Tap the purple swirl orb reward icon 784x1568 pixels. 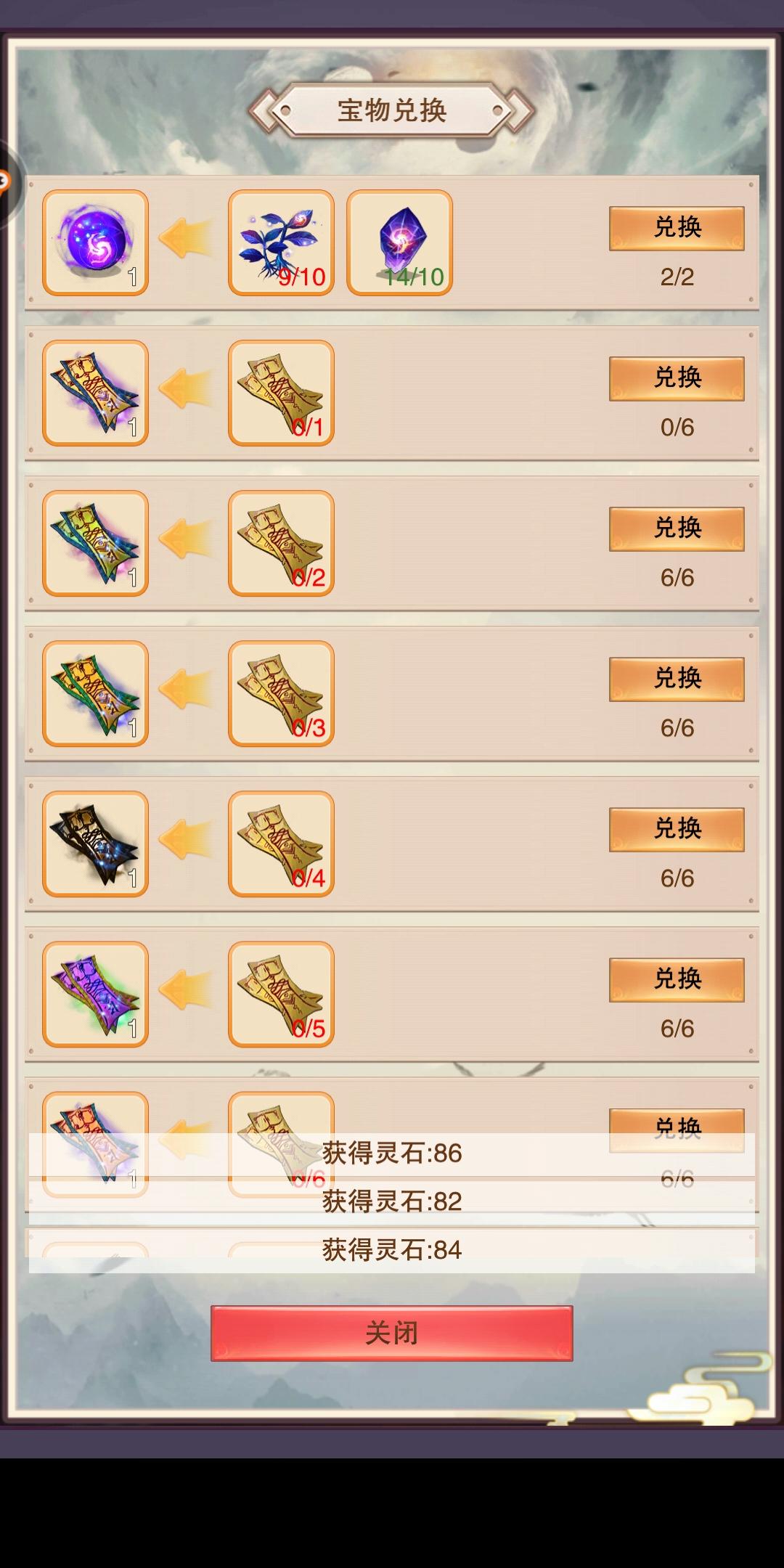tap(95, 242)
